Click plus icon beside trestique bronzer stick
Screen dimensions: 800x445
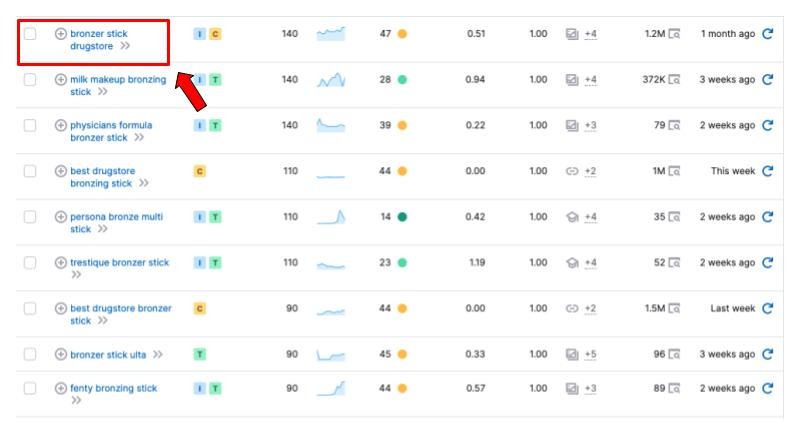pyautogui.click(x=61, y=263)
